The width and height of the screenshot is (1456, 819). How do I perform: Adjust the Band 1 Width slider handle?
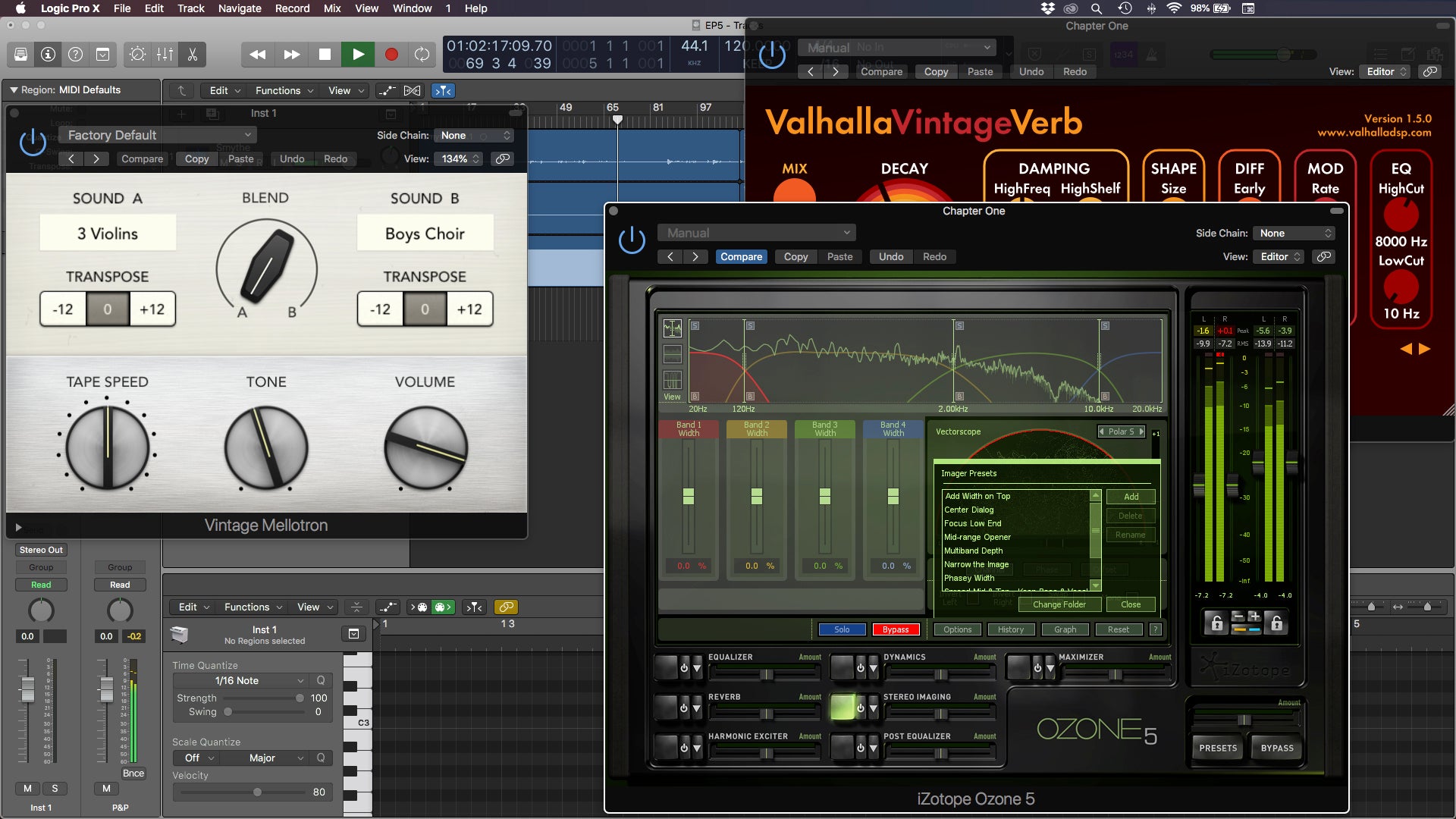point(689,497)
